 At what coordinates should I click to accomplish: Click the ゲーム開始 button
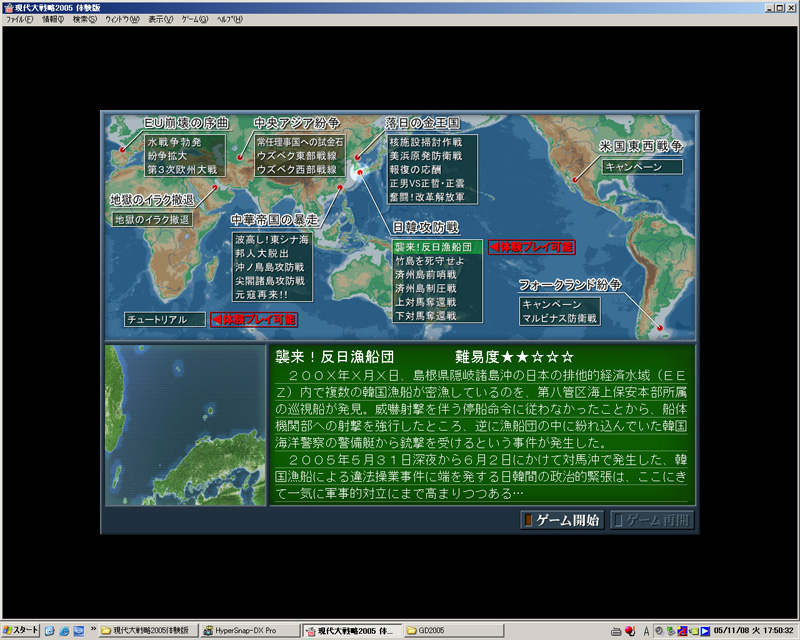(562, 520)
